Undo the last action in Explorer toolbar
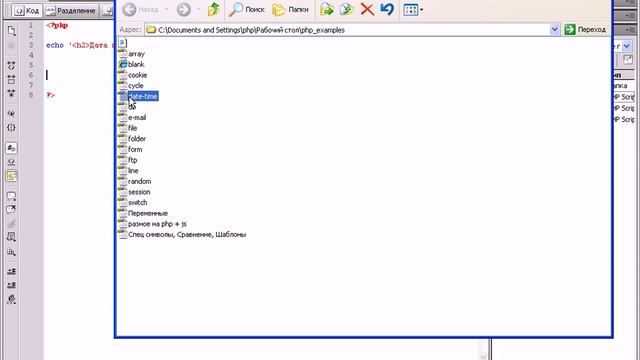 tap(387, 9)
